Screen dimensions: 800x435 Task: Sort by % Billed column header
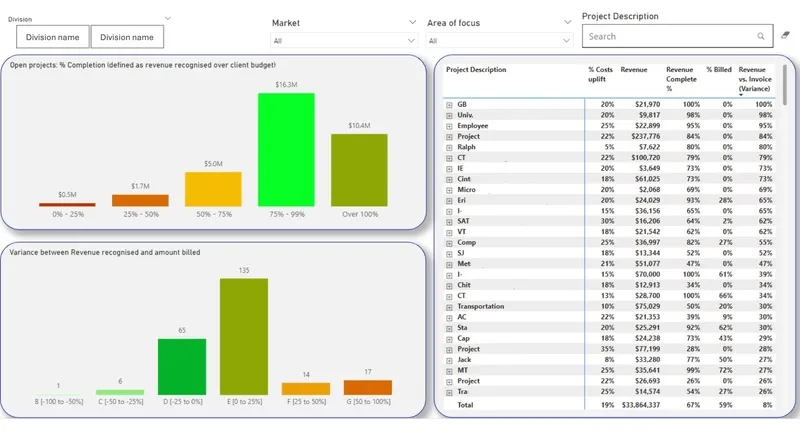click(719, 69)
